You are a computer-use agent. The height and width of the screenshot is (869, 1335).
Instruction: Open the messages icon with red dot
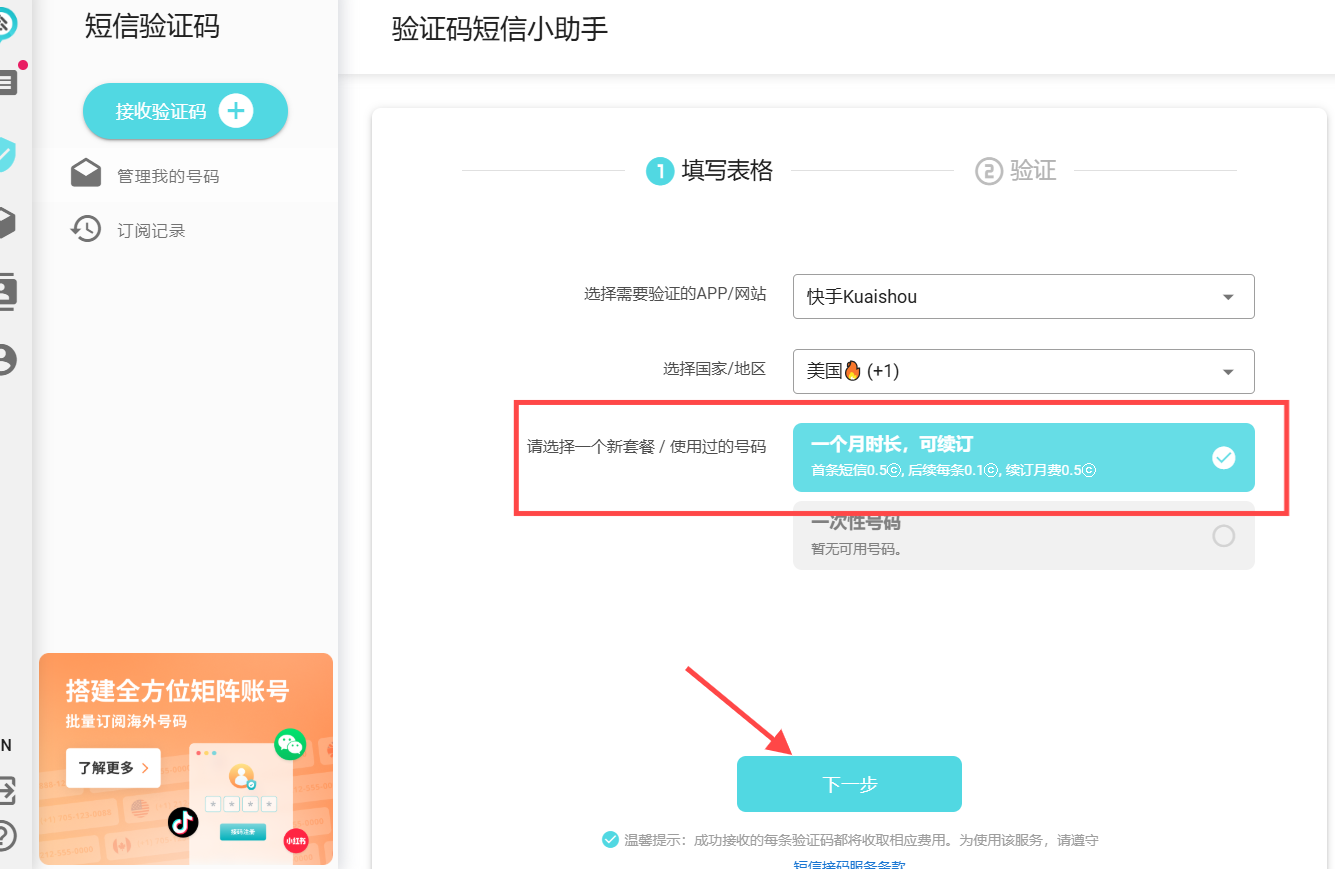tap(8, 82)
